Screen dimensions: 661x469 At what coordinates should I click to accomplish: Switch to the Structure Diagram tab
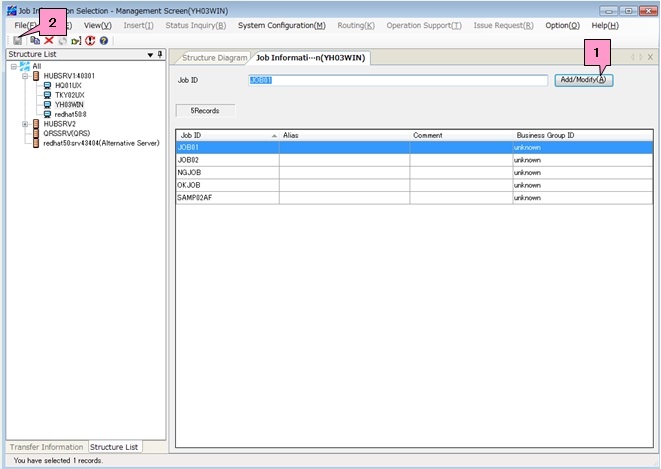[x=213, y=58]
